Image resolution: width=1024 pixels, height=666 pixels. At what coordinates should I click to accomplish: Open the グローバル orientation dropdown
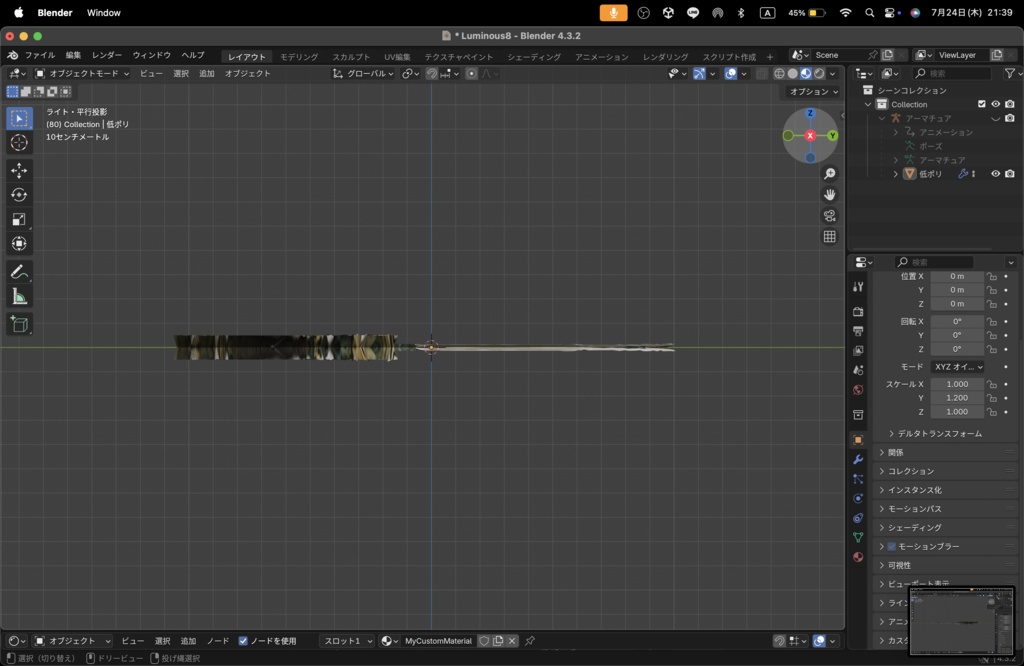[x=363, y=74]
